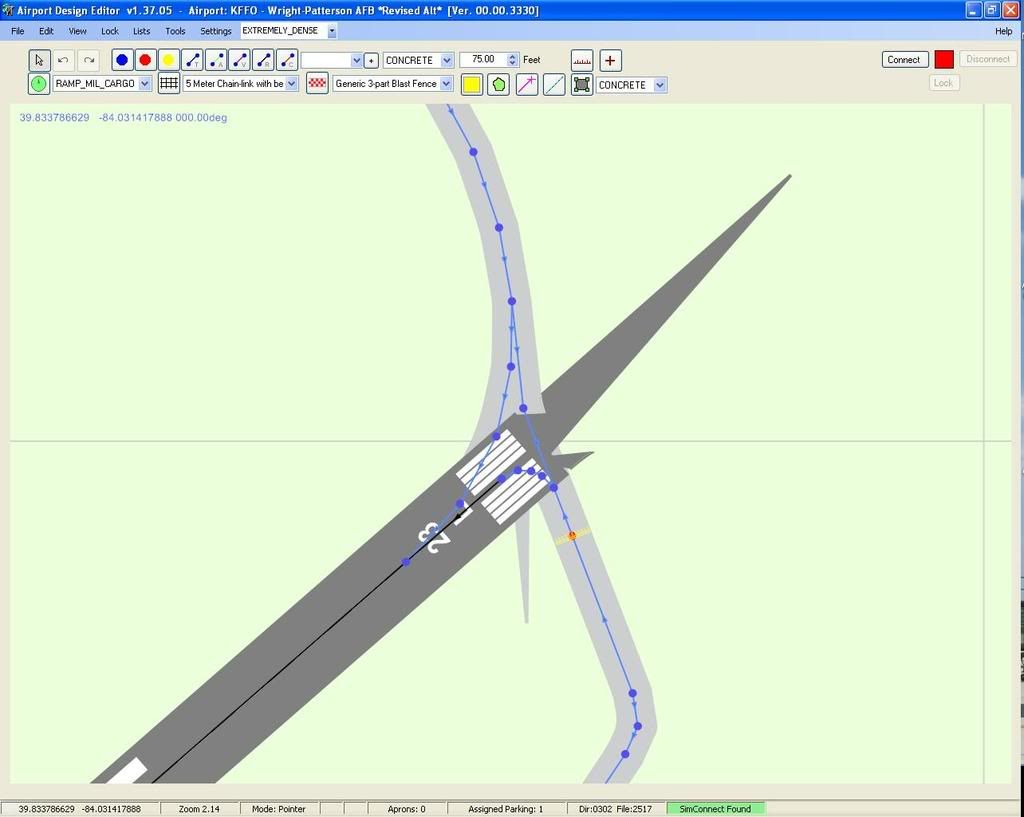Select the pointer arrow tool

coord(39,60)
